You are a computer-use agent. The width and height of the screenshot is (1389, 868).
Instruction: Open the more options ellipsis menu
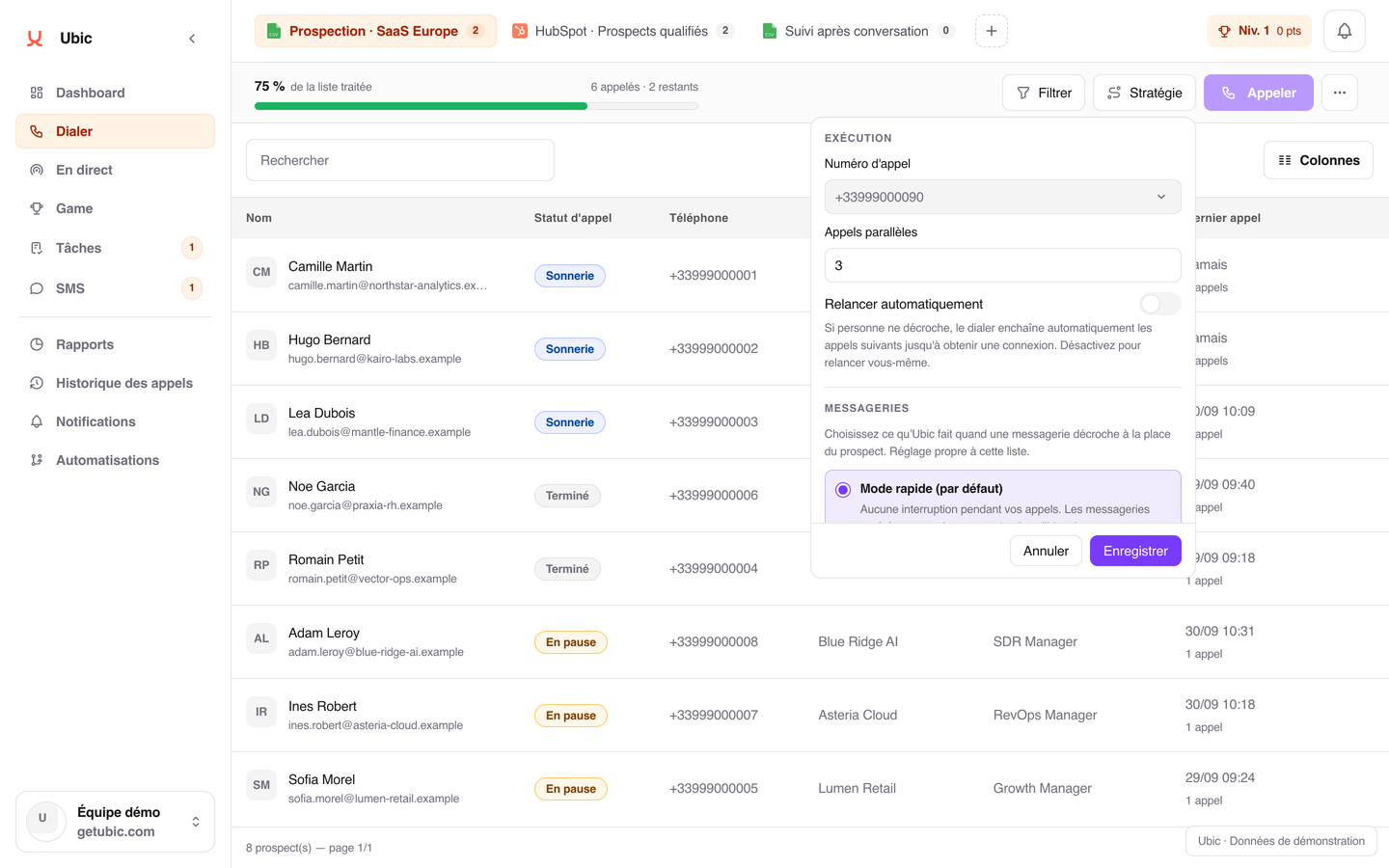click(x=1340, y=93)
